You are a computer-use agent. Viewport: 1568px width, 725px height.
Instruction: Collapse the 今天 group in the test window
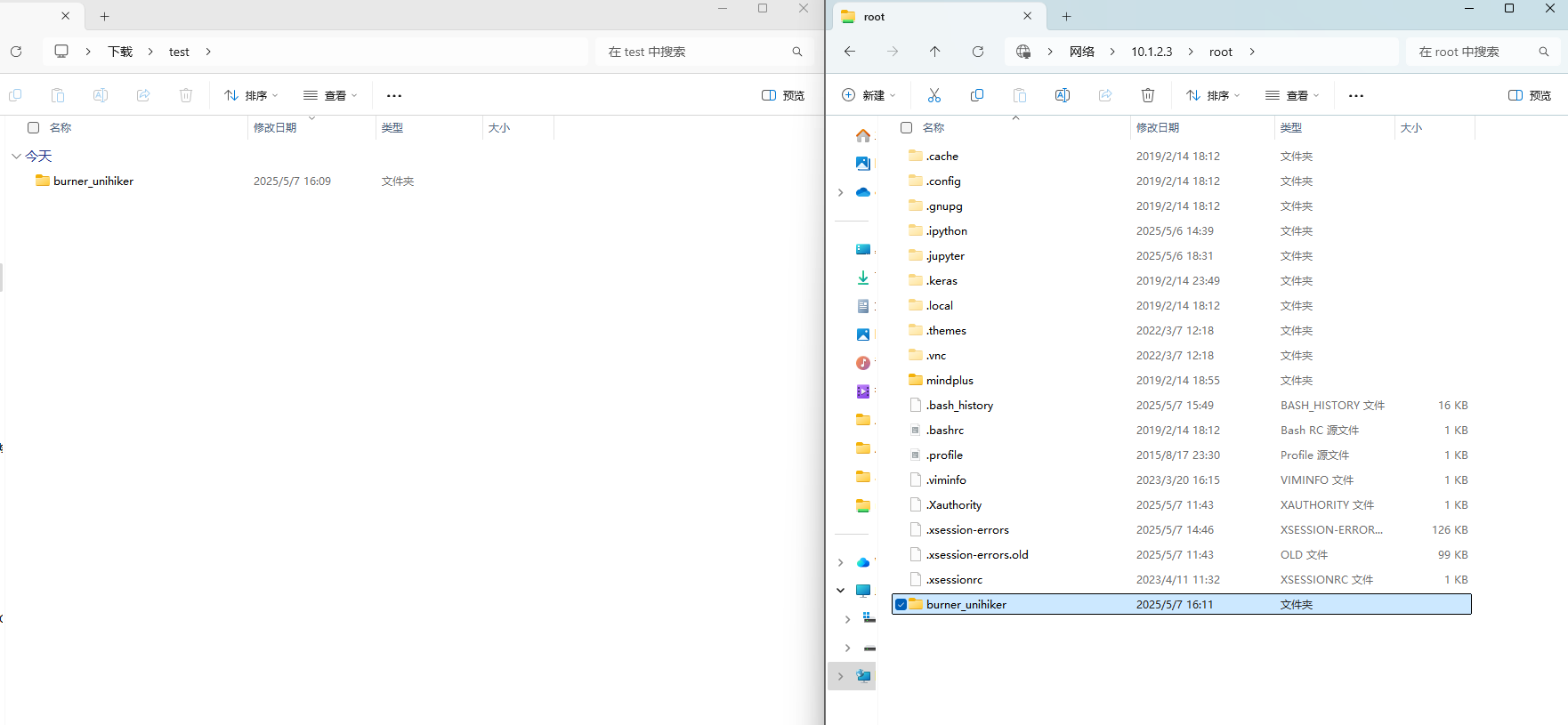[x=16, y=157]
